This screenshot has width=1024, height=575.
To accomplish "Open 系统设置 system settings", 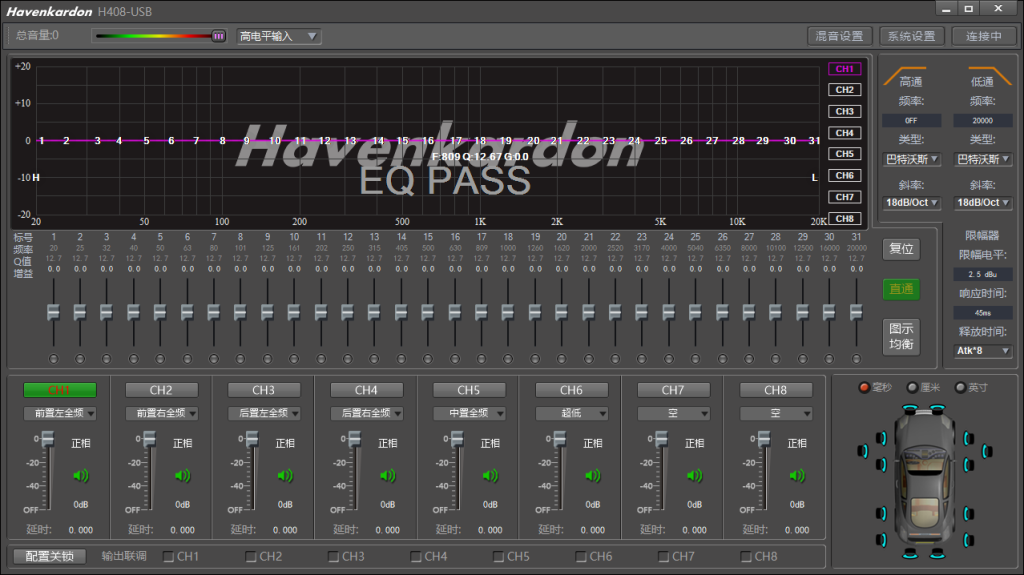I will click(x=911, y=36).
